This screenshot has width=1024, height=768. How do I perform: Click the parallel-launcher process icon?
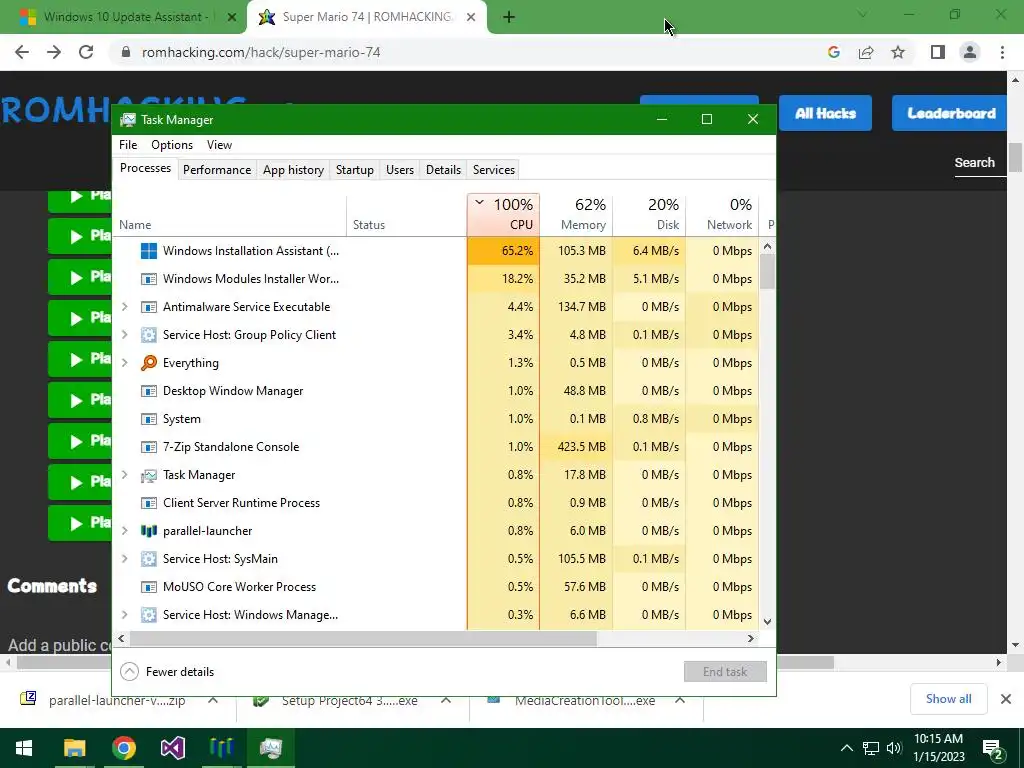pyautogui.click(x=149, y=531)
